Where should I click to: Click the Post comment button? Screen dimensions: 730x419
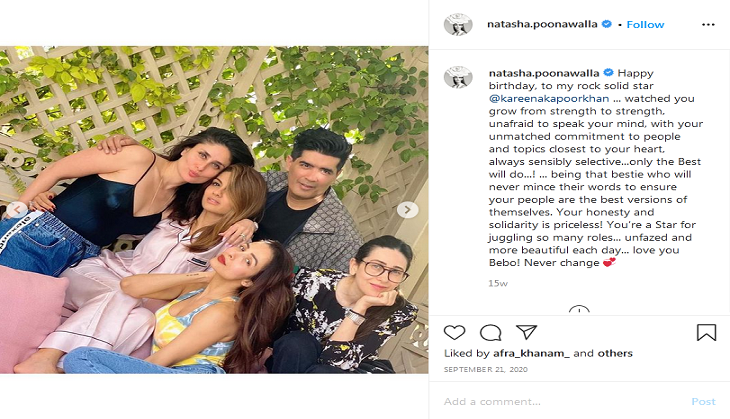[x=703, y=402]
